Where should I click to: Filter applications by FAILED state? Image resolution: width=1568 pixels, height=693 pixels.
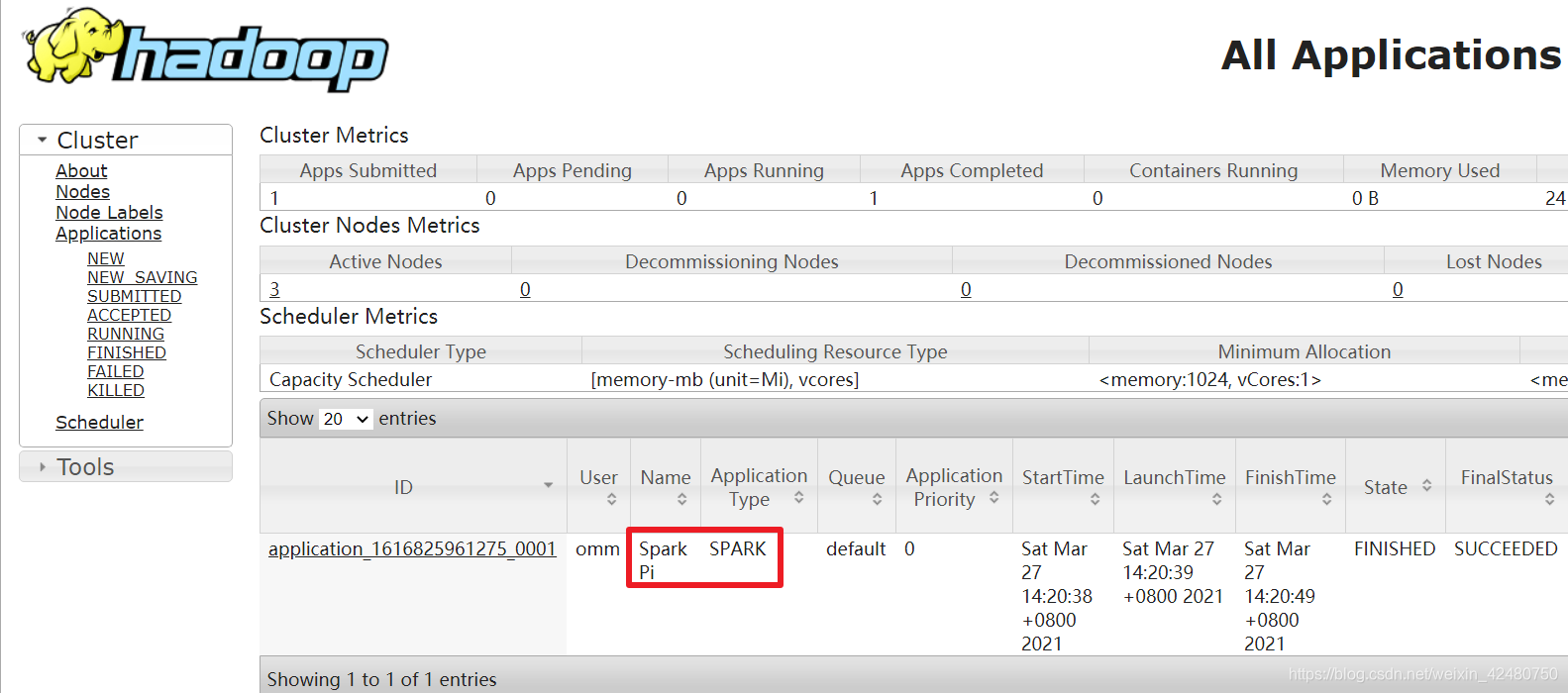click(115, 371)
